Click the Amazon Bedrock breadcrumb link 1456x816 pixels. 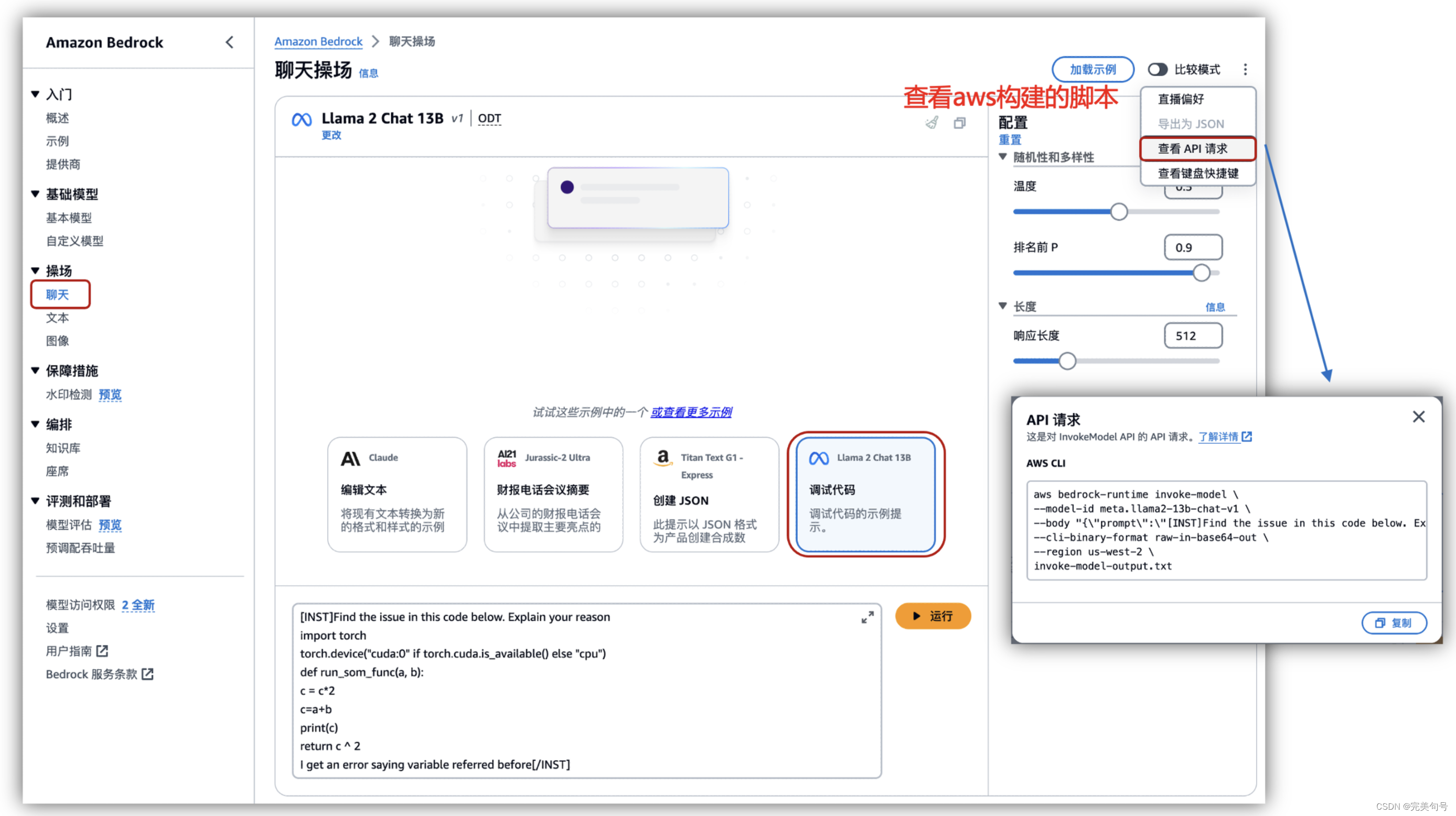pyautogui.click(x=318, y=41)
